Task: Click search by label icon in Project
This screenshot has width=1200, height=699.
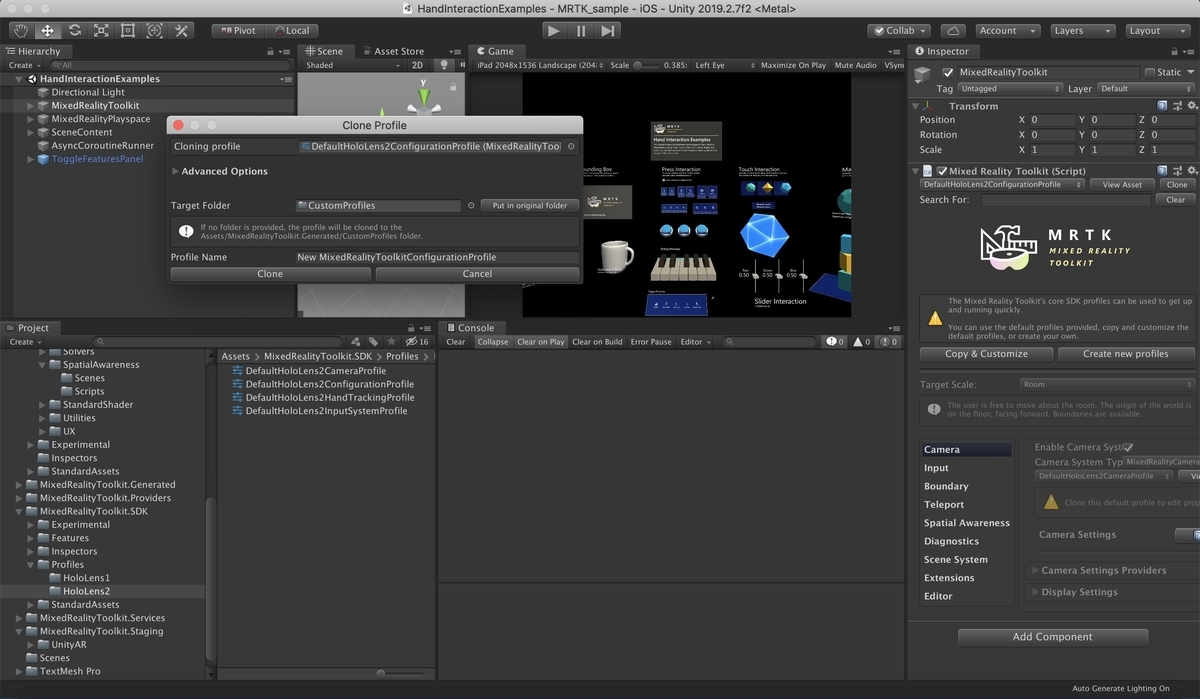Action: (x=373, y=342)
